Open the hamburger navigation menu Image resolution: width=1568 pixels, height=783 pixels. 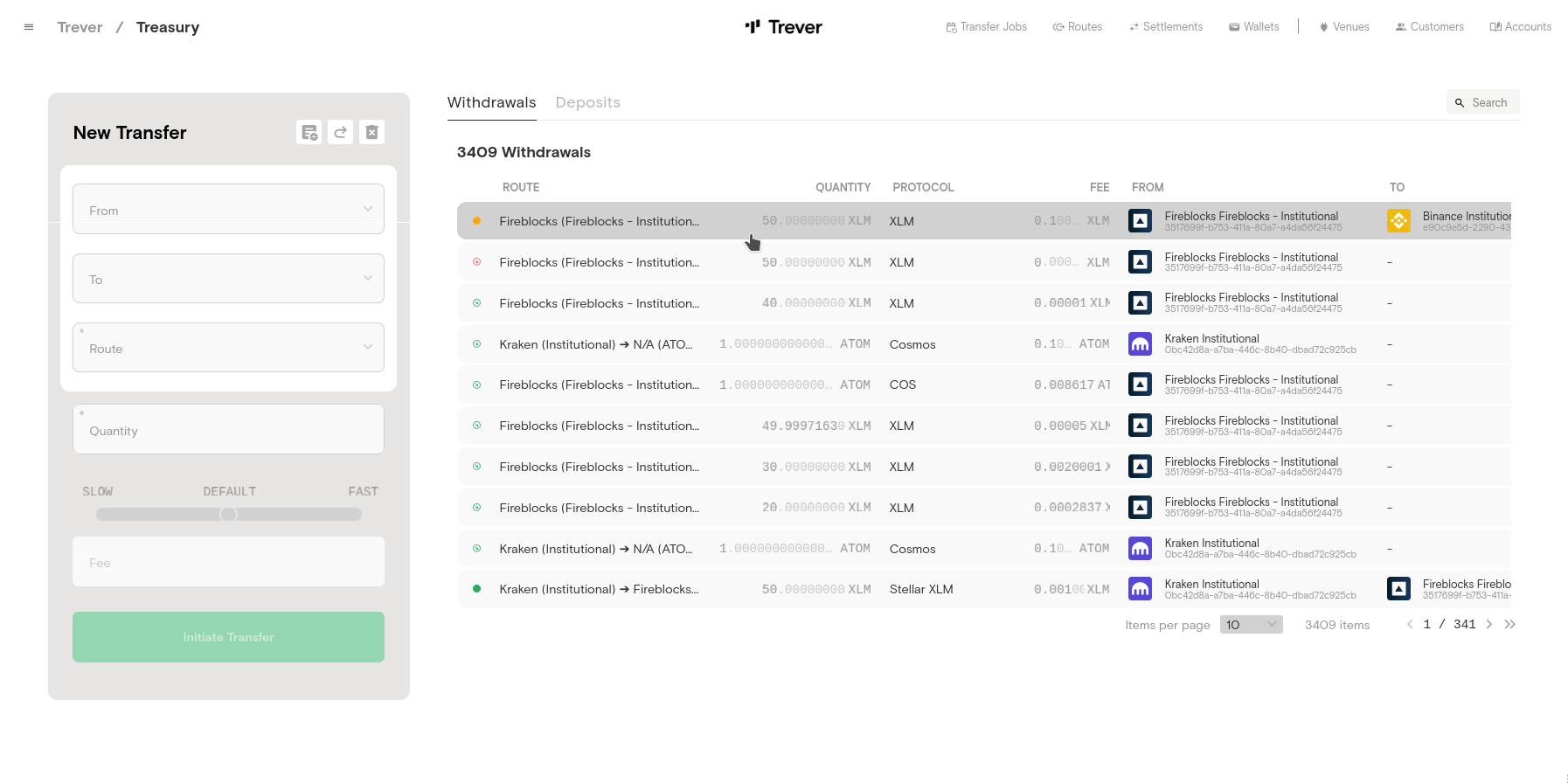[29, 27]
